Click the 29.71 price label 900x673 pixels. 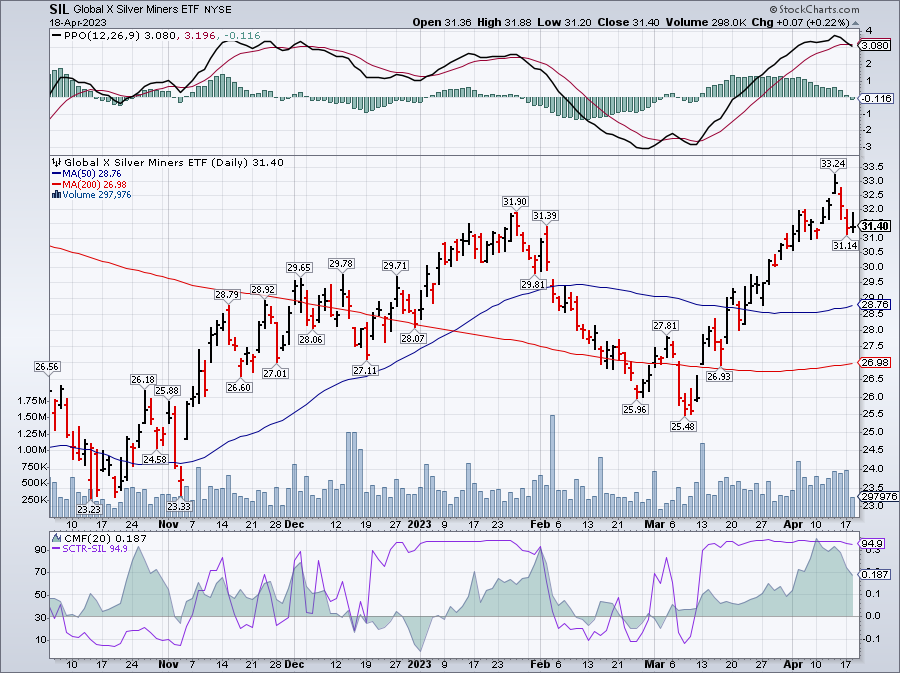point(395,265)
